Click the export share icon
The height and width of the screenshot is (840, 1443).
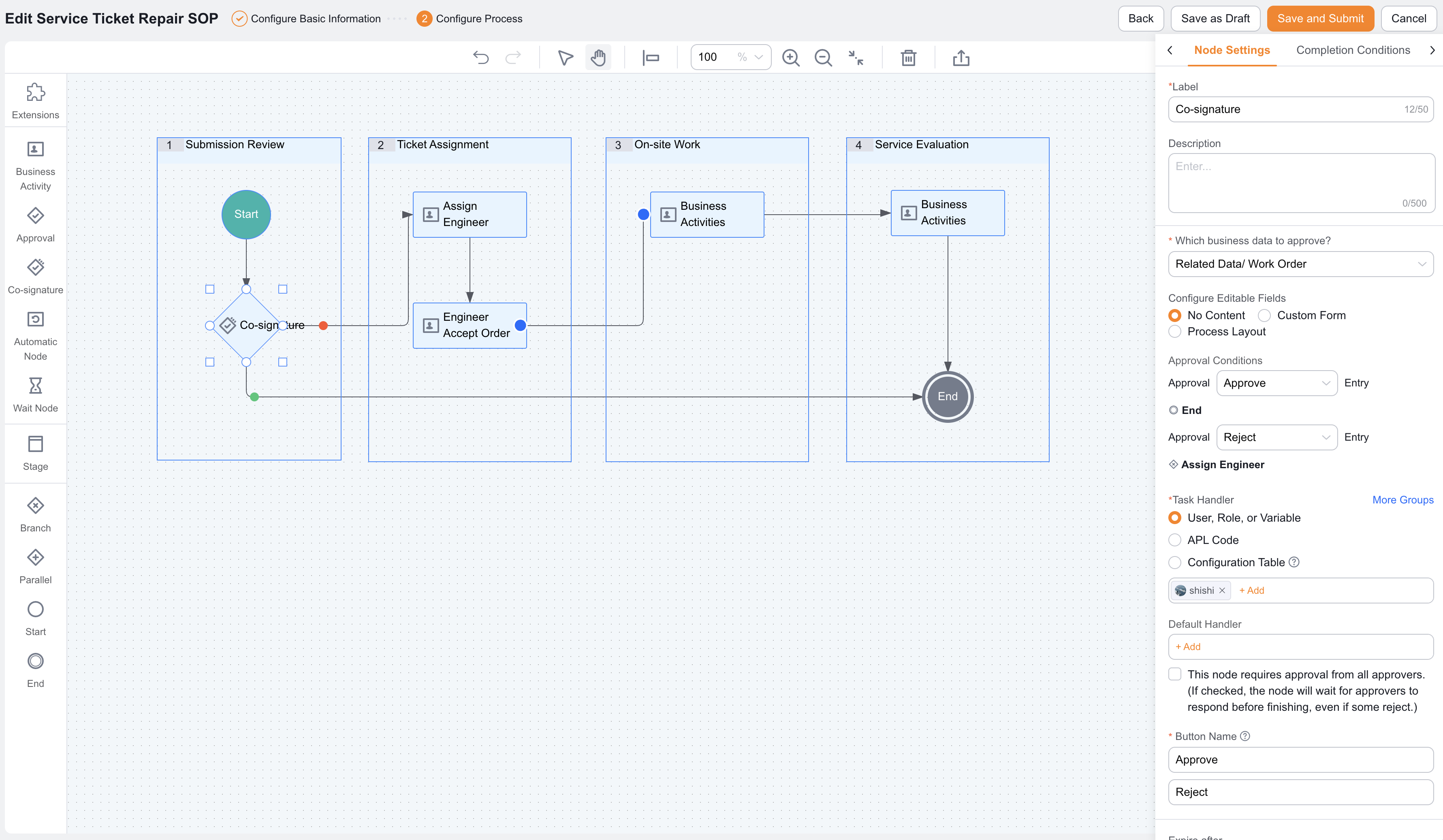(x=961, y=57)
